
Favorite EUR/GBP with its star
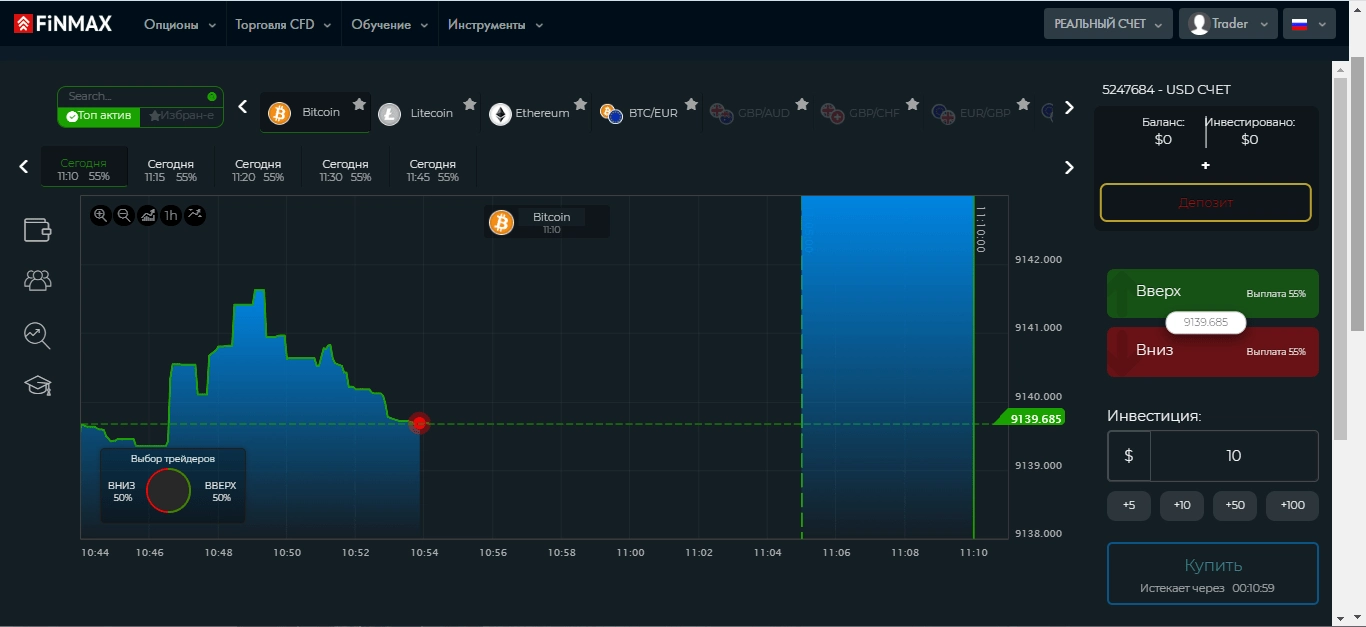1023,103
